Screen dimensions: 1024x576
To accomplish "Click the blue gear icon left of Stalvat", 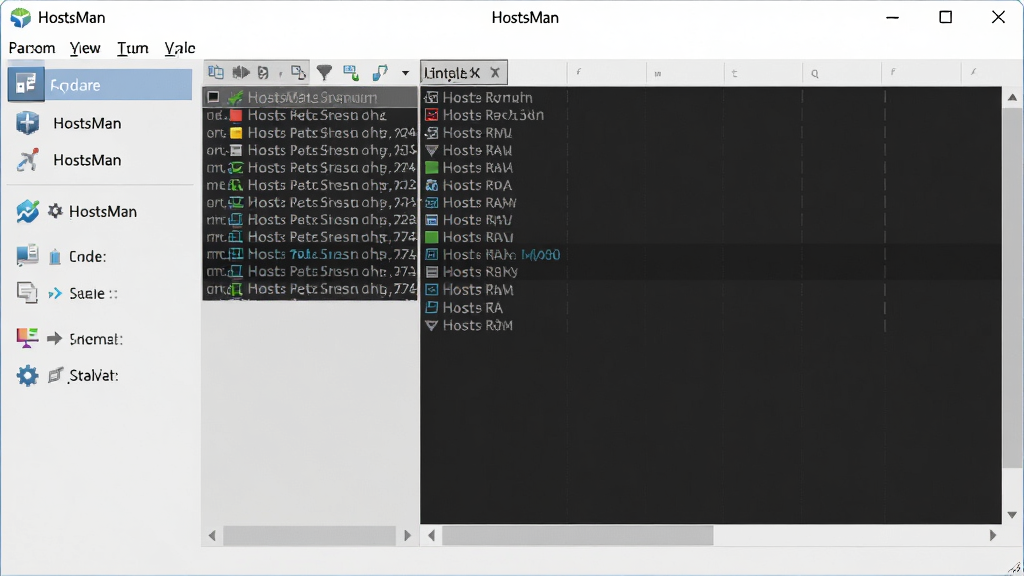I will tap(27, 376).
